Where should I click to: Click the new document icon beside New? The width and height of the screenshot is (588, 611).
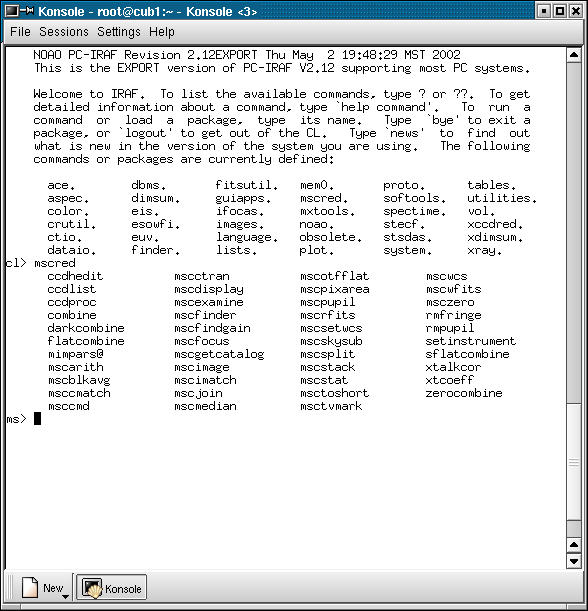click(x=30, y=587)
